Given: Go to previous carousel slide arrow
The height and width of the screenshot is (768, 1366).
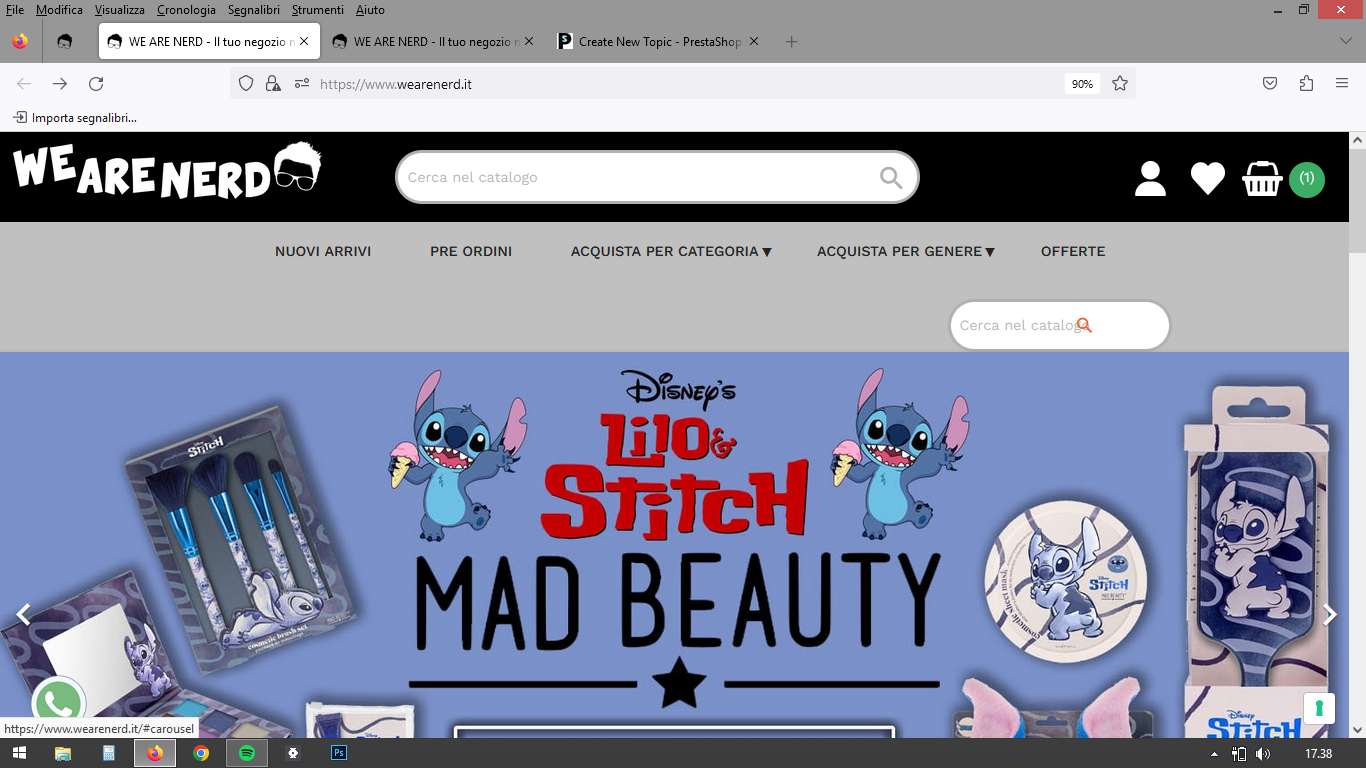Looking at the screenshot, I should pyautogui.click(x=24, y=614).
